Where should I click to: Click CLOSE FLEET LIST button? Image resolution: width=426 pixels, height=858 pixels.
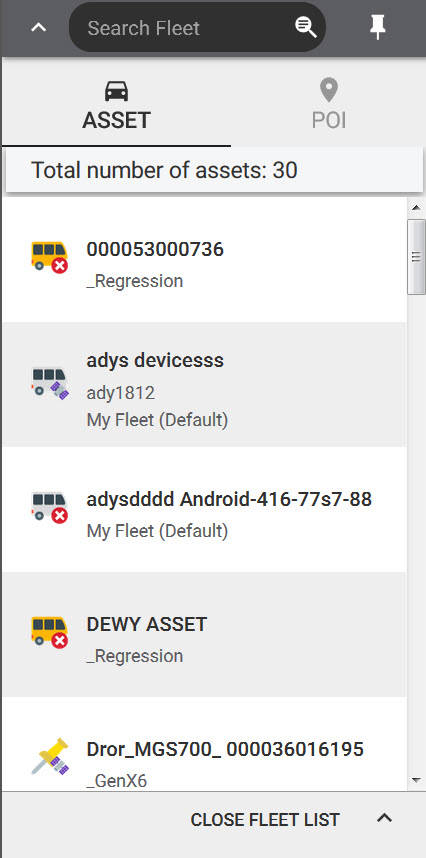pyautogui.click(x=265, y=820)
